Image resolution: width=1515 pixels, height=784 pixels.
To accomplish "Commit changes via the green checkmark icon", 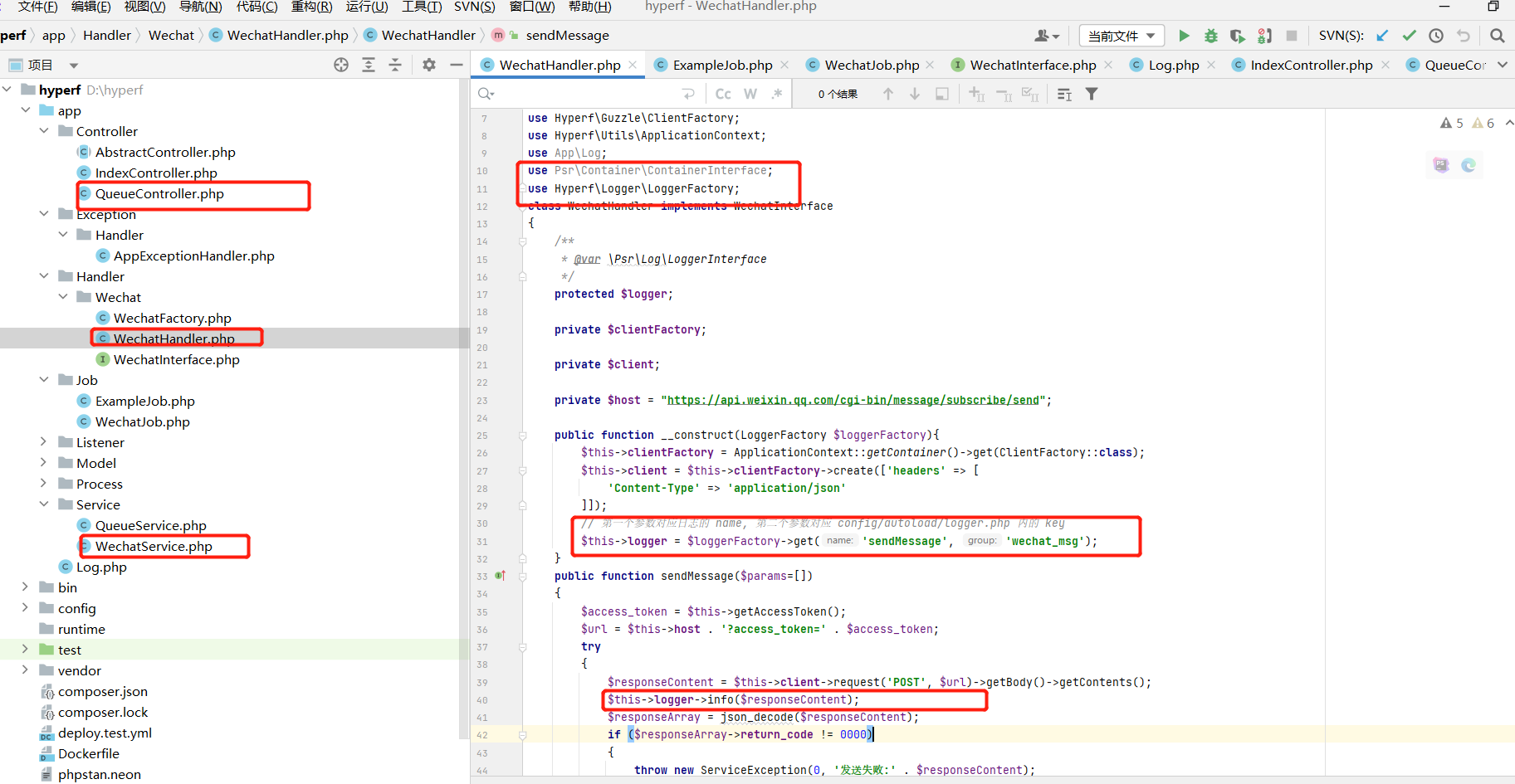I will tap(1409, 36).
